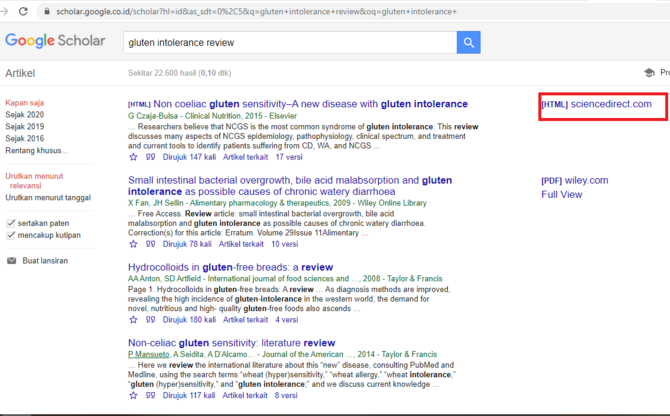Screen dimensions: 670x416
Task: Open Non-celiac gluten sensitivity: literature review
Action: pyautogui.click(x=232, y=343)
